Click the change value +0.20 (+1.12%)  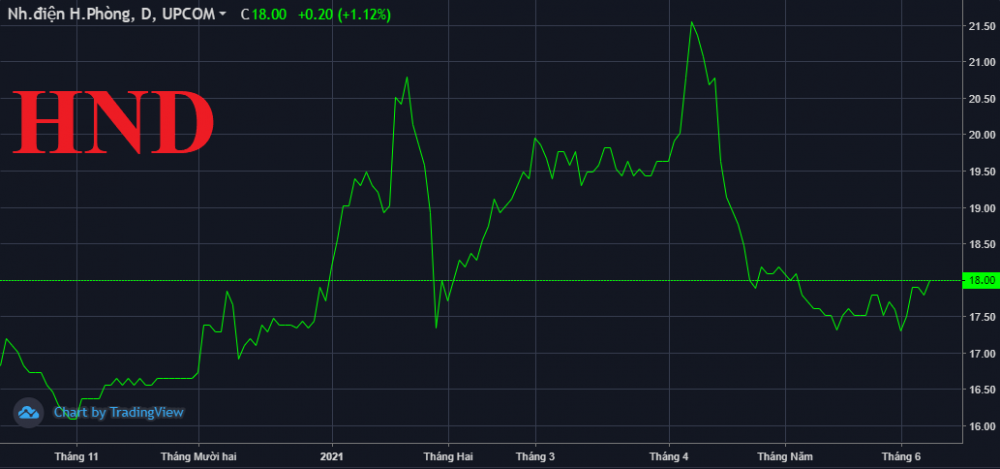(x=344, y=15)
